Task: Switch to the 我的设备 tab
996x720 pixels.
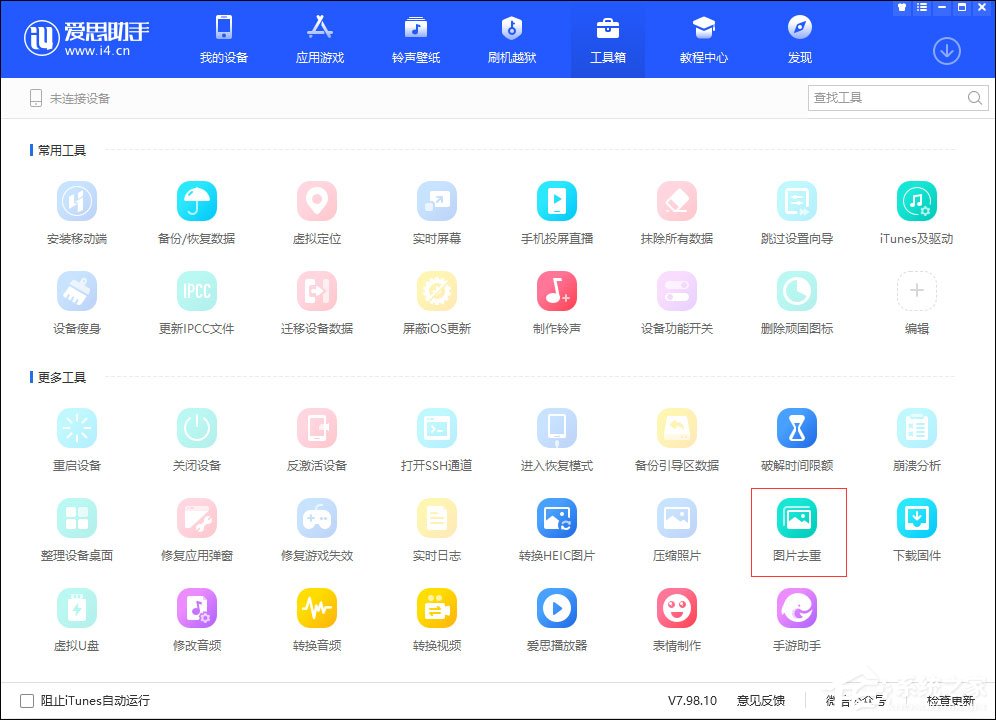Action: 223,40
